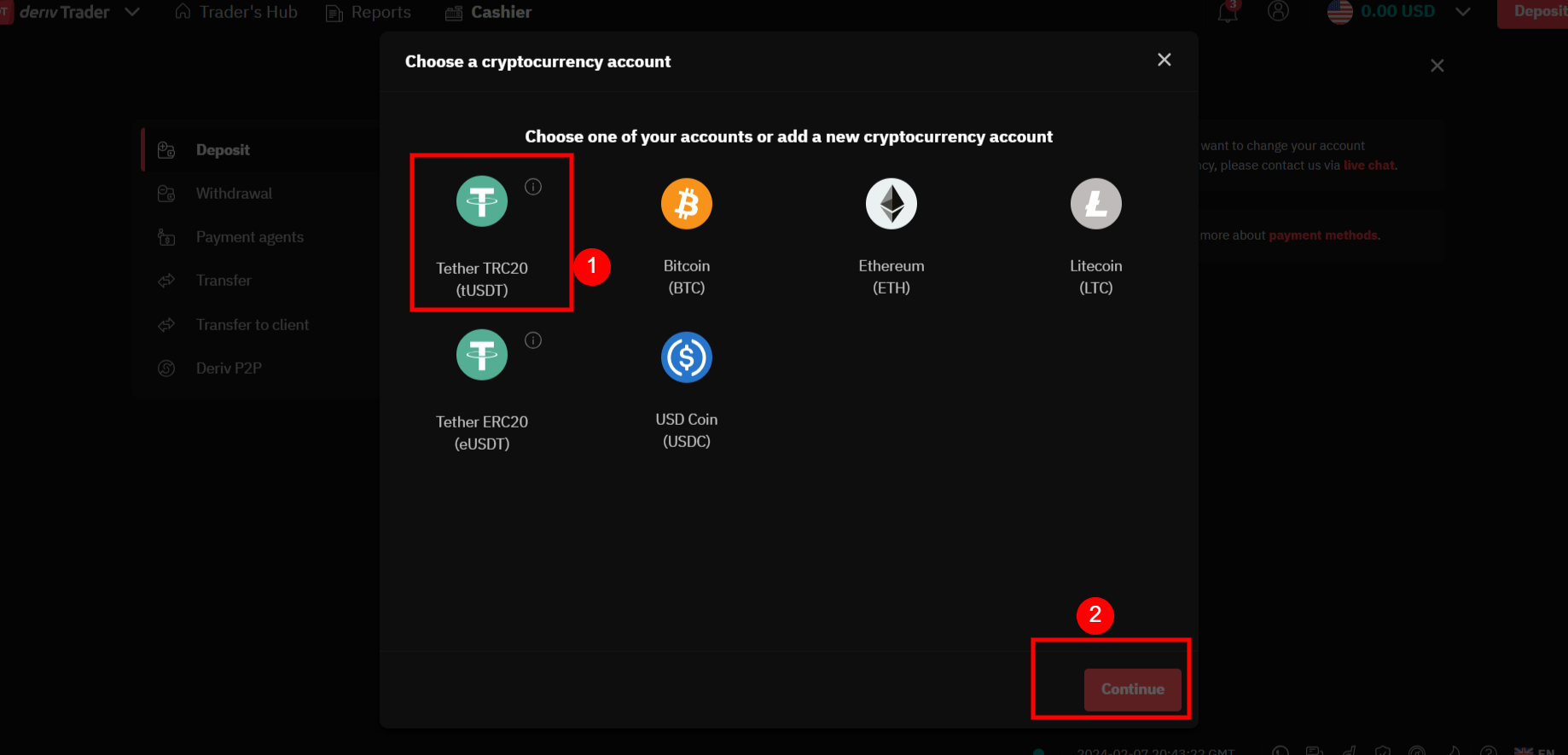
Task: Open the Reports header item
Action: [x=369, y=13]
